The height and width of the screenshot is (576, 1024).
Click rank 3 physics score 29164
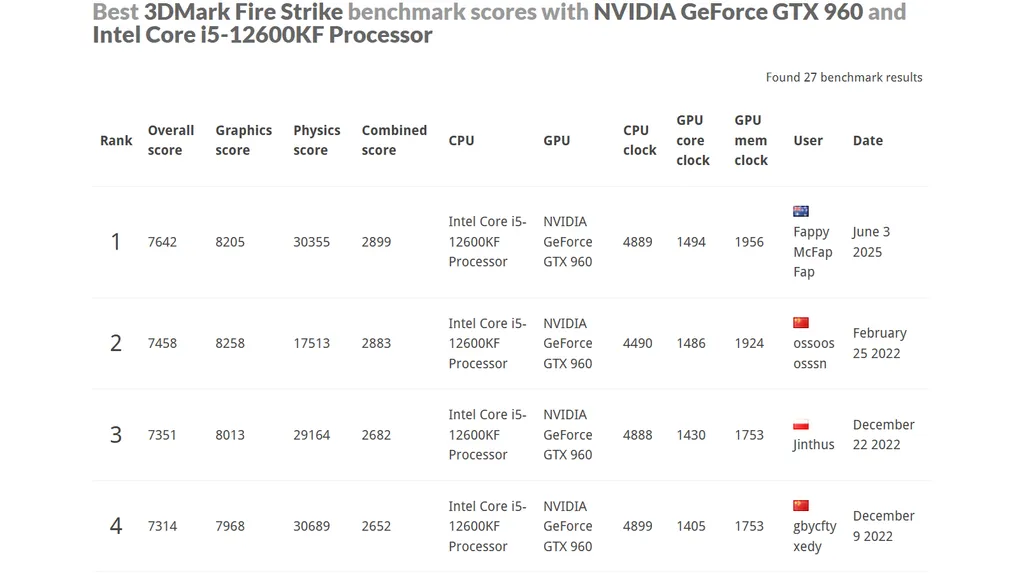pos(311,435)
